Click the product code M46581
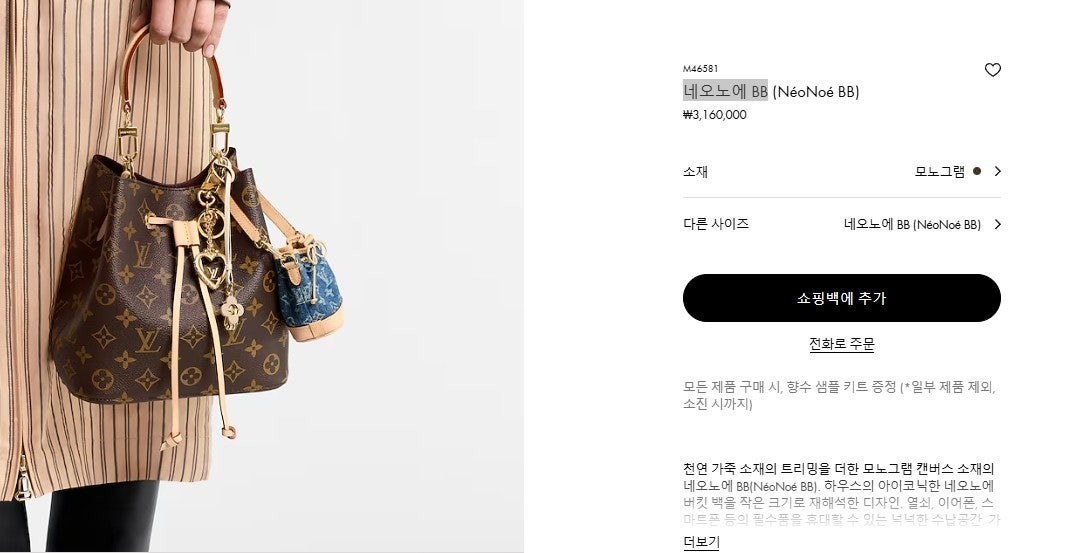Viewport: 1092px width, 553px height. [x=700, y=68]
